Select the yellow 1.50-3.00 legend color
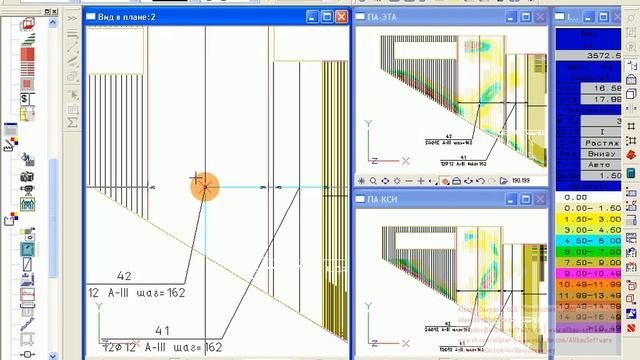Image resolution: width=640 pixels, height=360 pixels. tap(589, 219)
